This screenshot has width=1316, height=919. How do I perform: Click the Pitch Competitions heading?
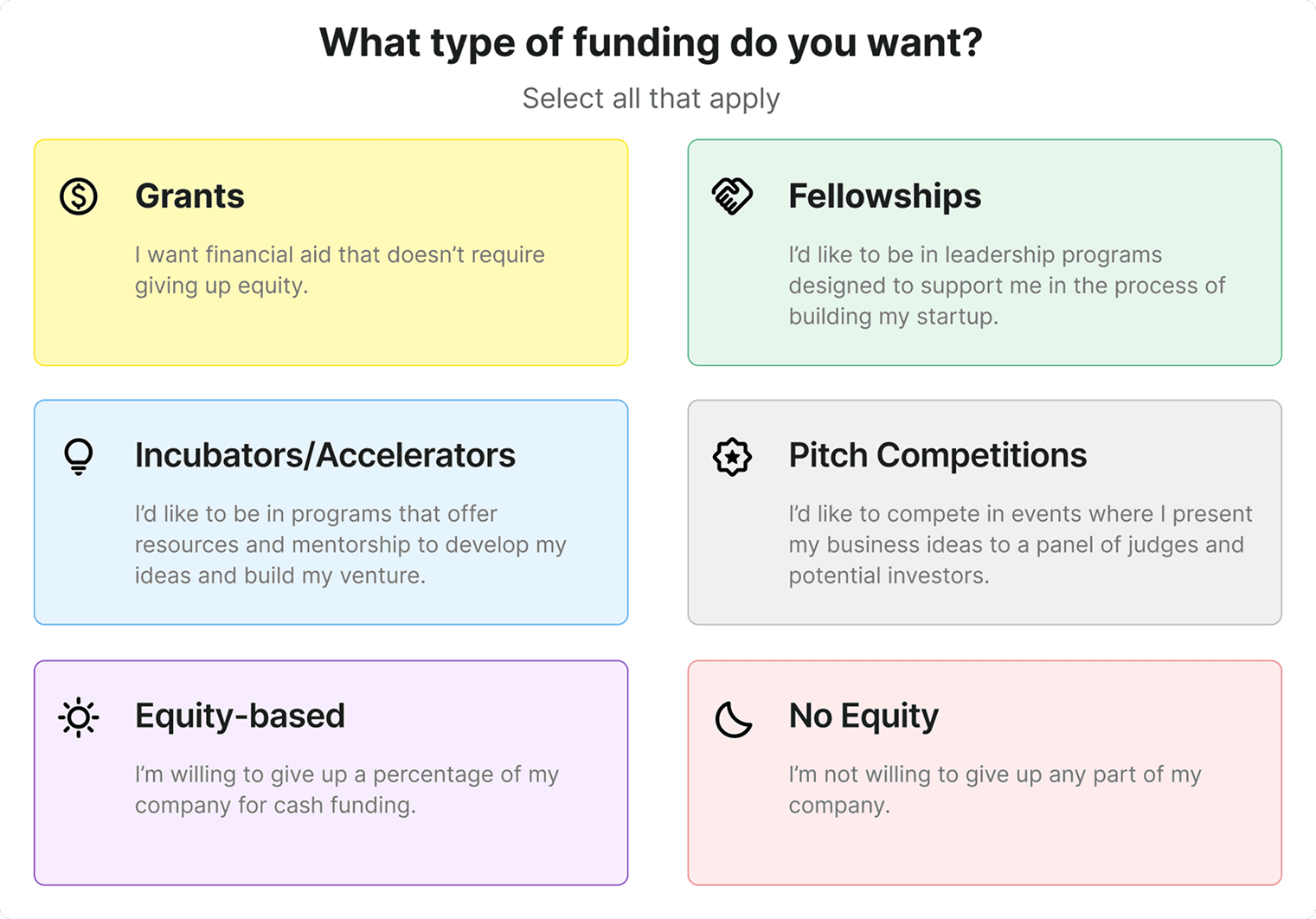[x=937, y=455]
